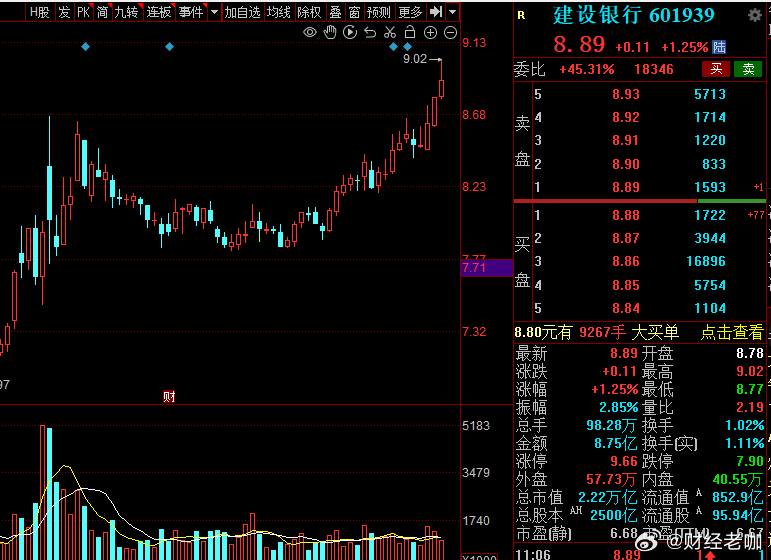This screenshot has width=771, height=560.
Task: Toggle the 简 simple mode
Action: tap(102, 12)
